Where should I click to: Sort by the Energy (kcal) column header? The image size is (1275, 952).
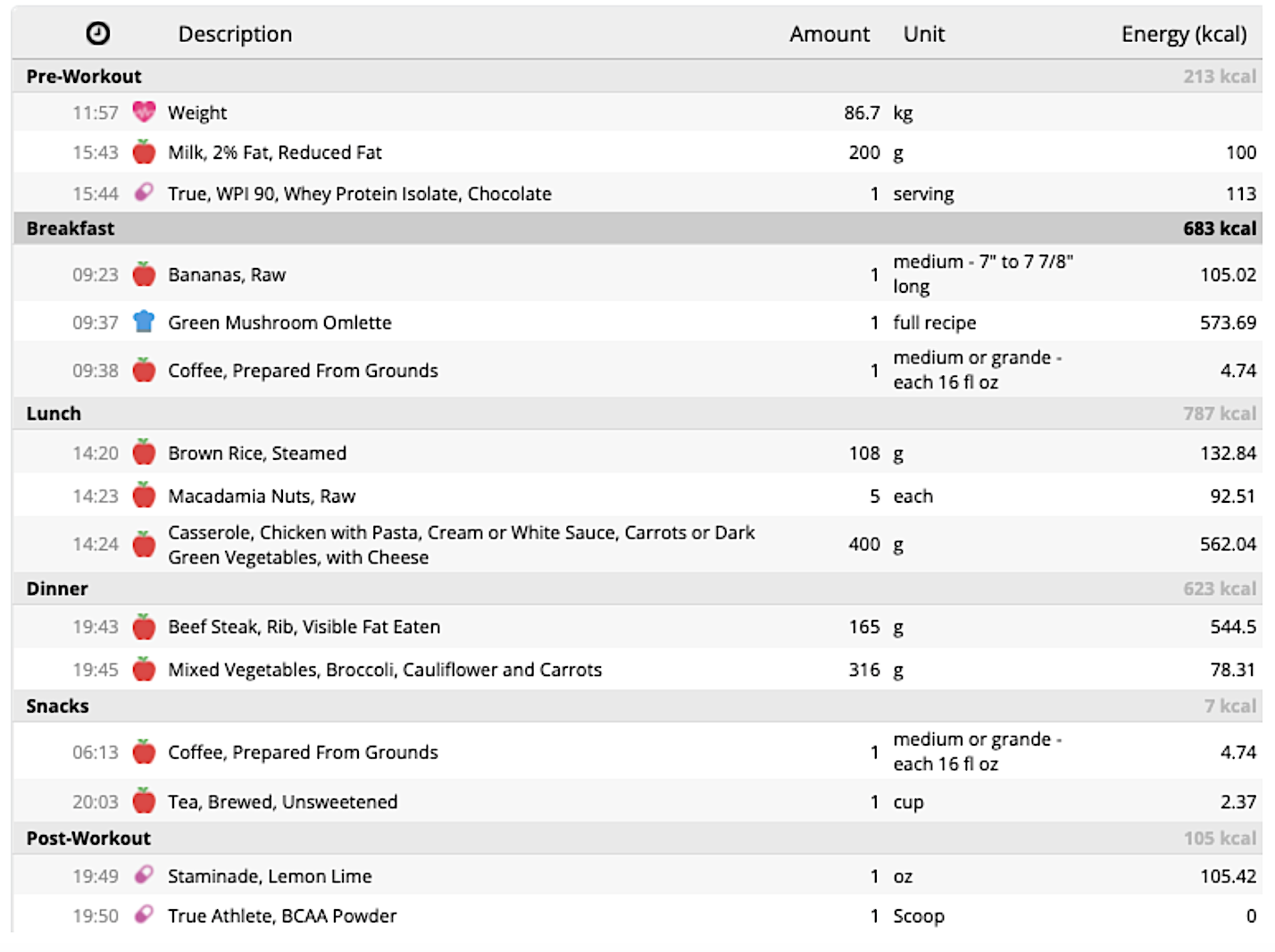pyautogui.click(x=1184, y=33)
